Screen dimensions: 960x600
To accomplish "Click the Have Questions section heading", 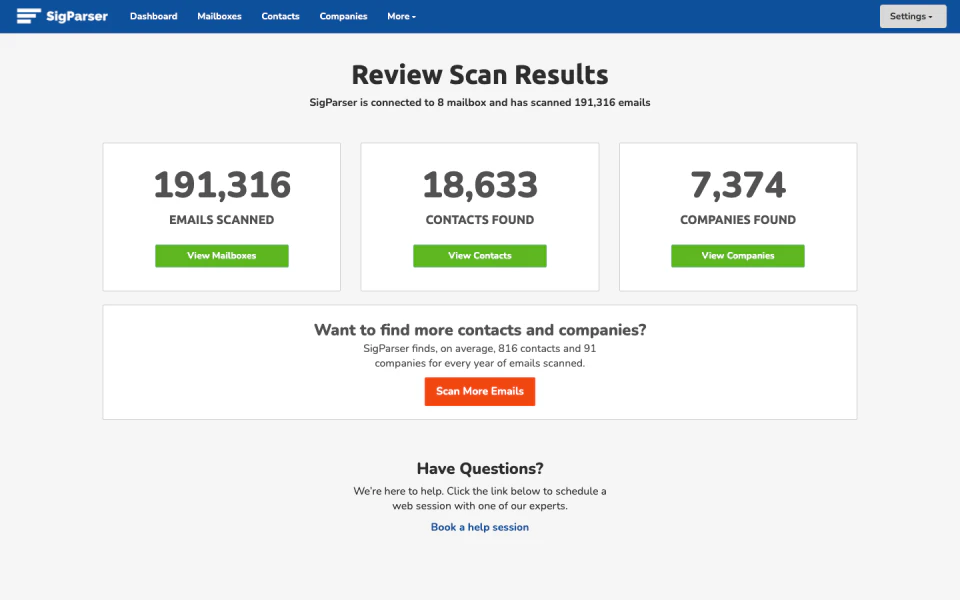I will [x=479, y=468].
